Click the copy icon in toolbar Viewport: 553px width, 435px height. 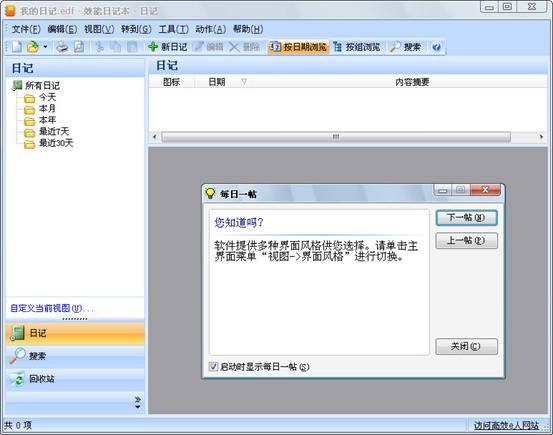[116, 47]
